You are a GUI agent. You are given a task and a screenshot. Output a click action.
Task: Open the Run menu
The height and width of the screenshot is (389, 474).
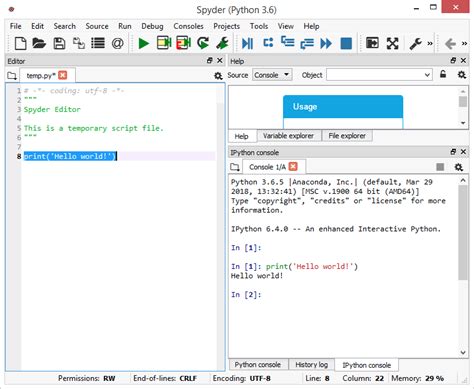click(125, 26)
